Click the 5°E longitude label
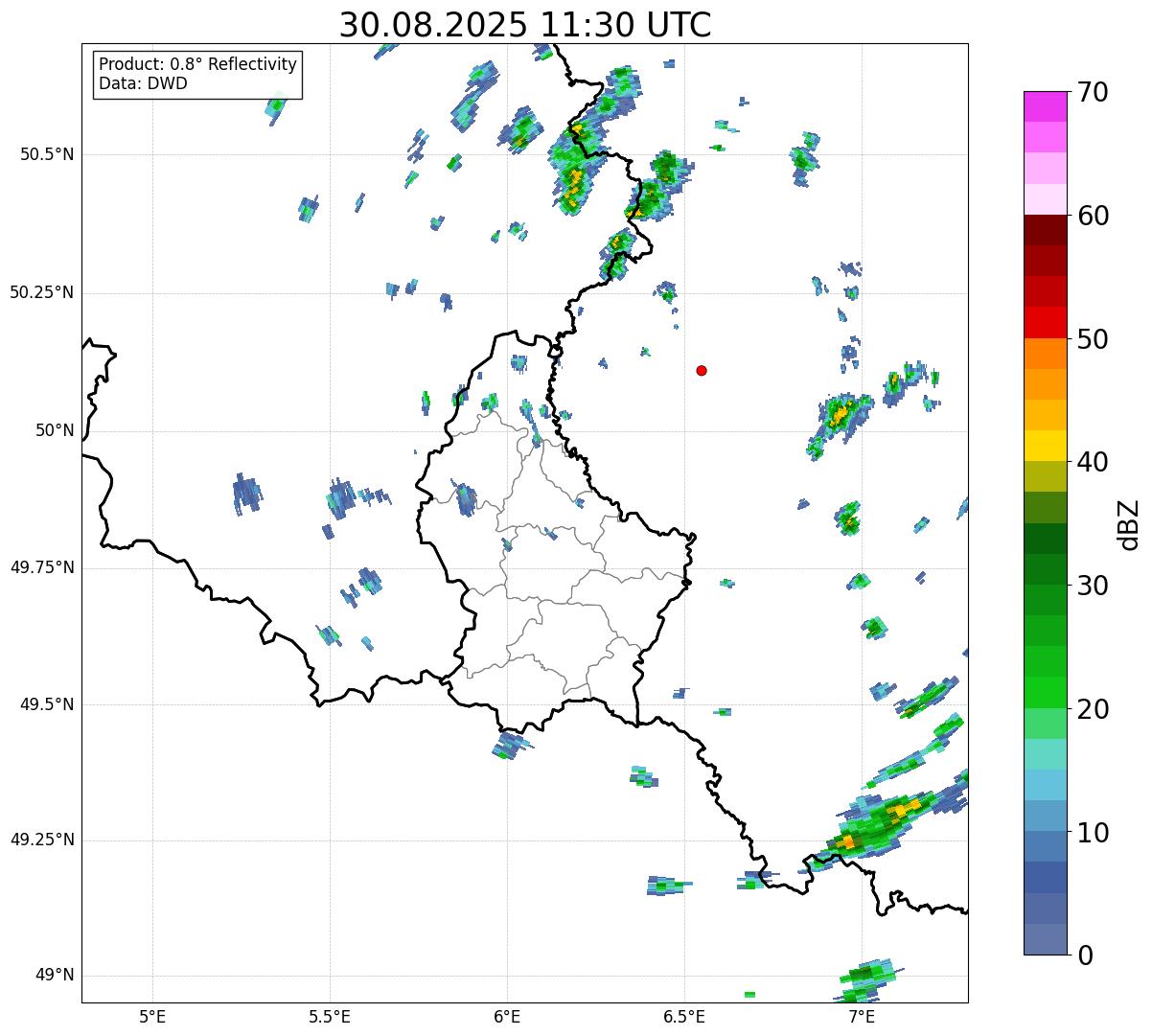Viewport: 1152px width, 1036px height. click(x=152, y=1016)
